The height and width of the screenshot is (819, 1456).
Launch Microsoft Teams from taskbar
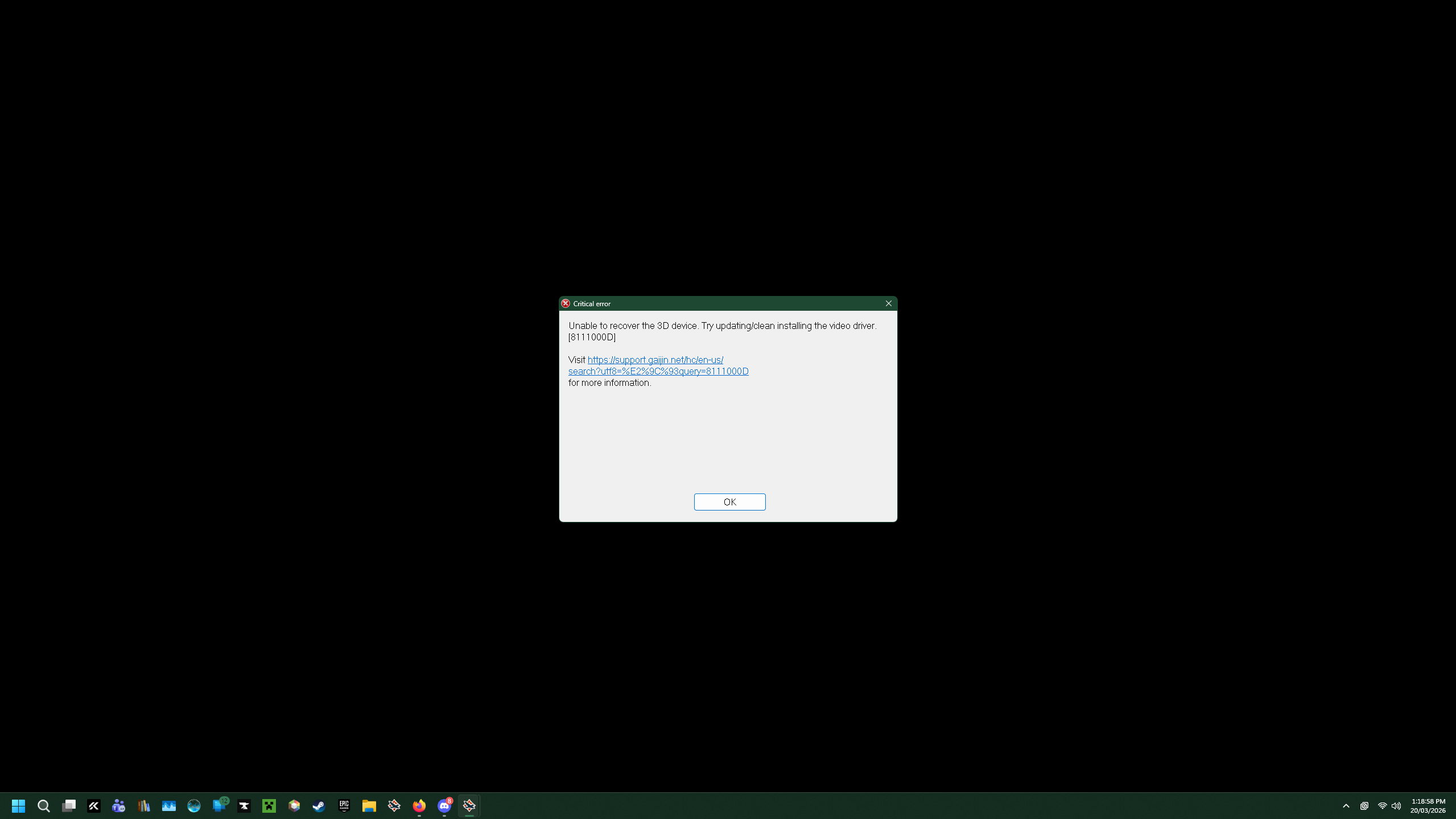tap(118, 805)
